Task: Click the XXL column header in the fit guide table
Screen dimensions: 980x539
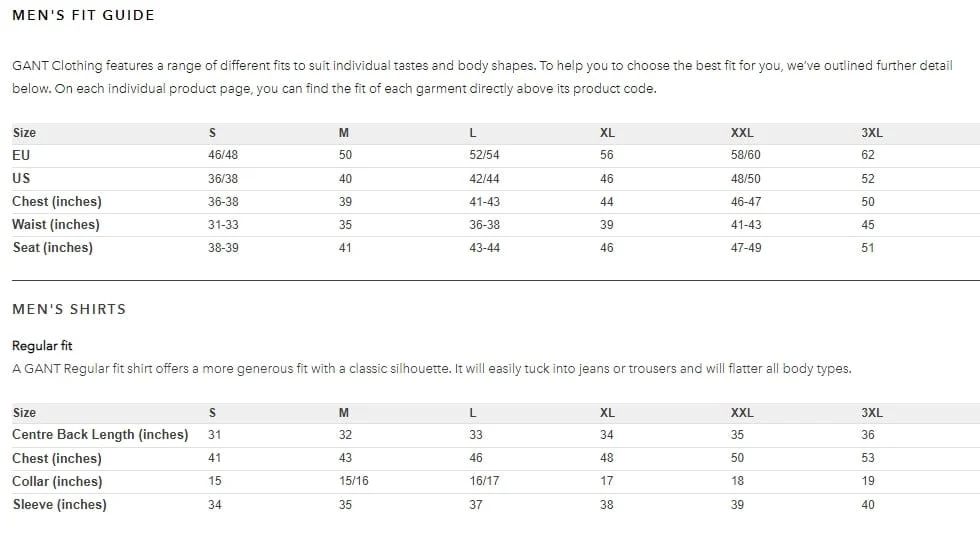Action: (x=742, y=133)
